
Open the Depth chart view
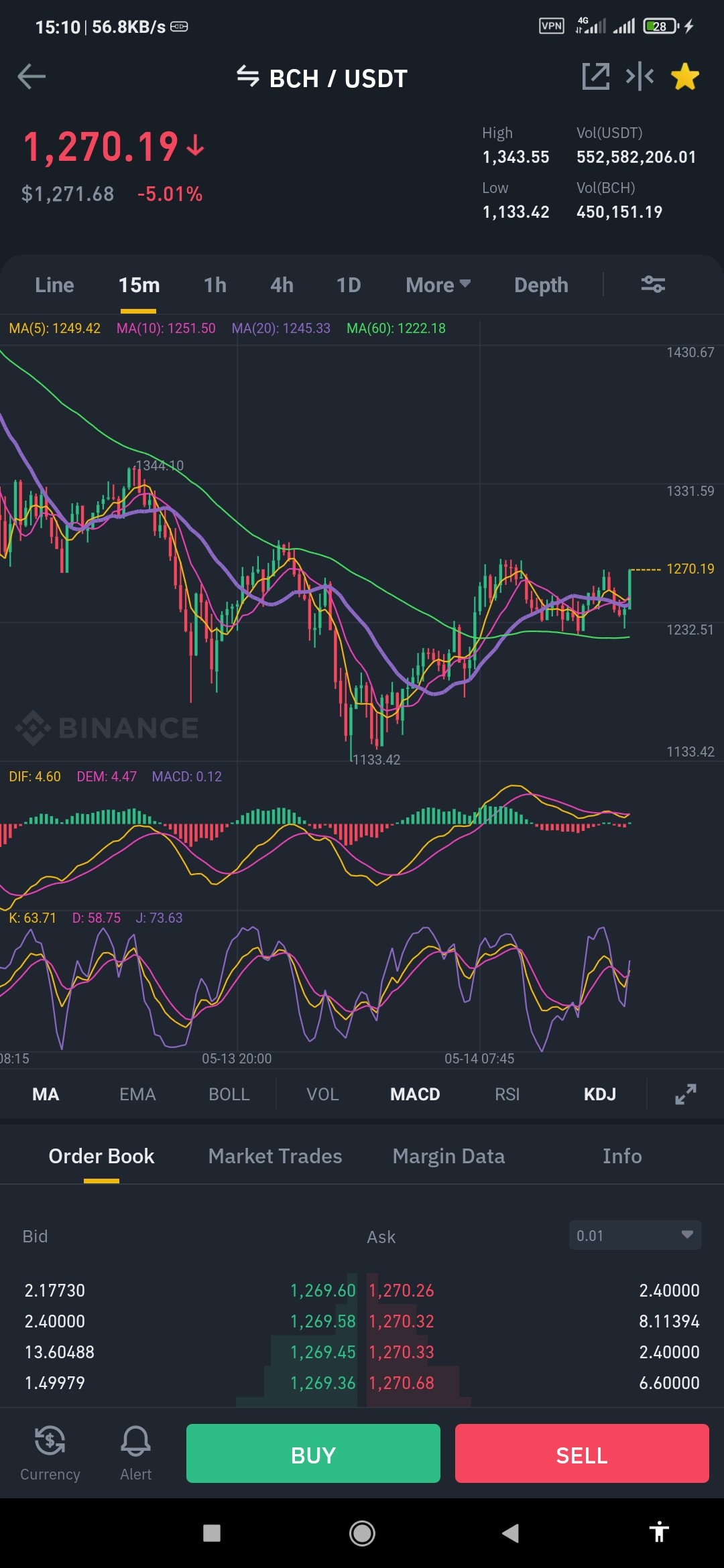pyautogui.click(x=541, y=285)
